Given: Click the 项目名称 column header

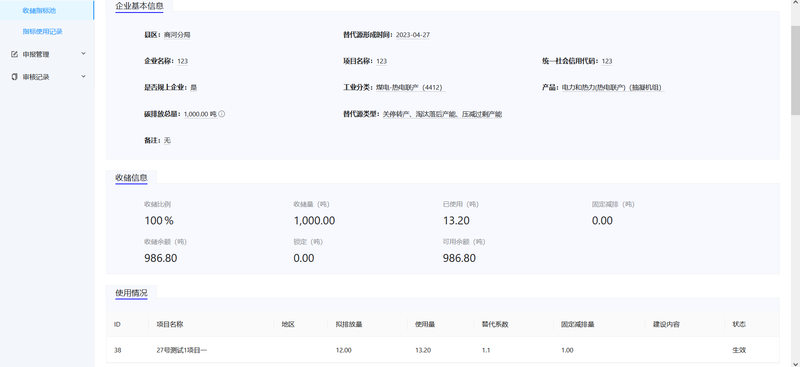Looking at the screenshot, I should (x=170, y=325).
